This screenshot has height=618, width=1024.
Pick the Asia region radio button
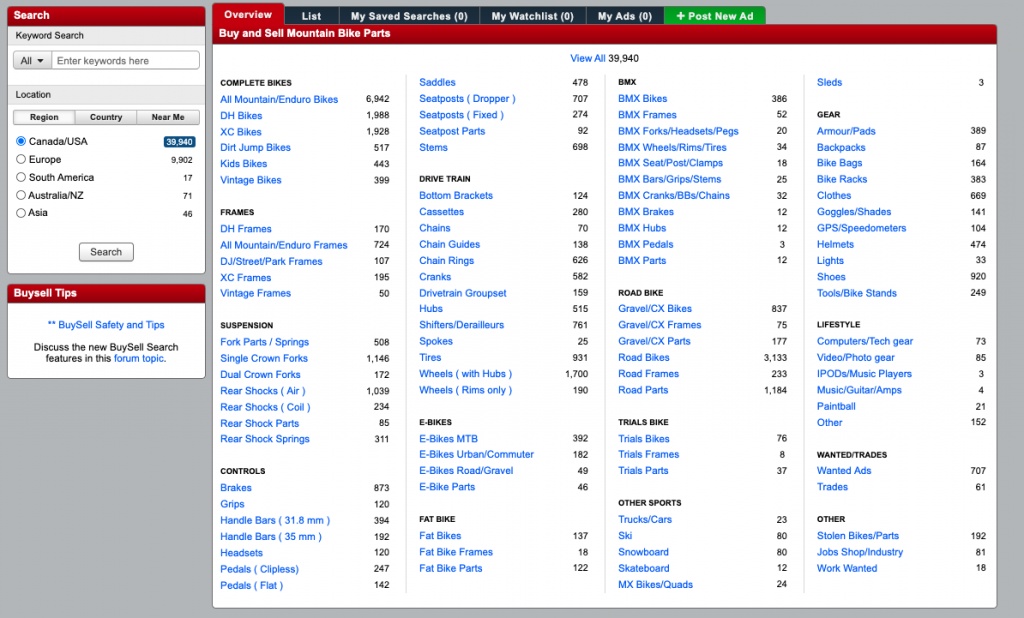coord(21,214)
